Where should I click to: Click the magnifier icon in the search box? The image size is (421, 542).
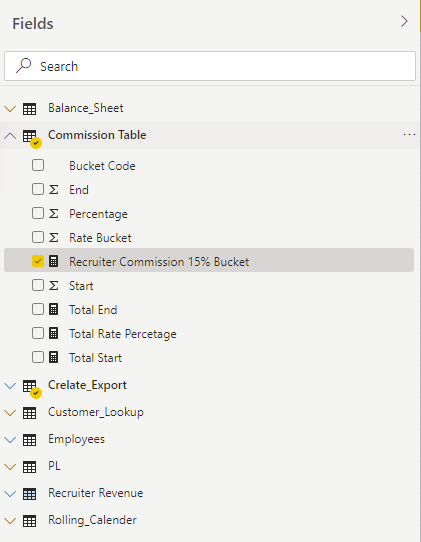click(x=24, y=65)
